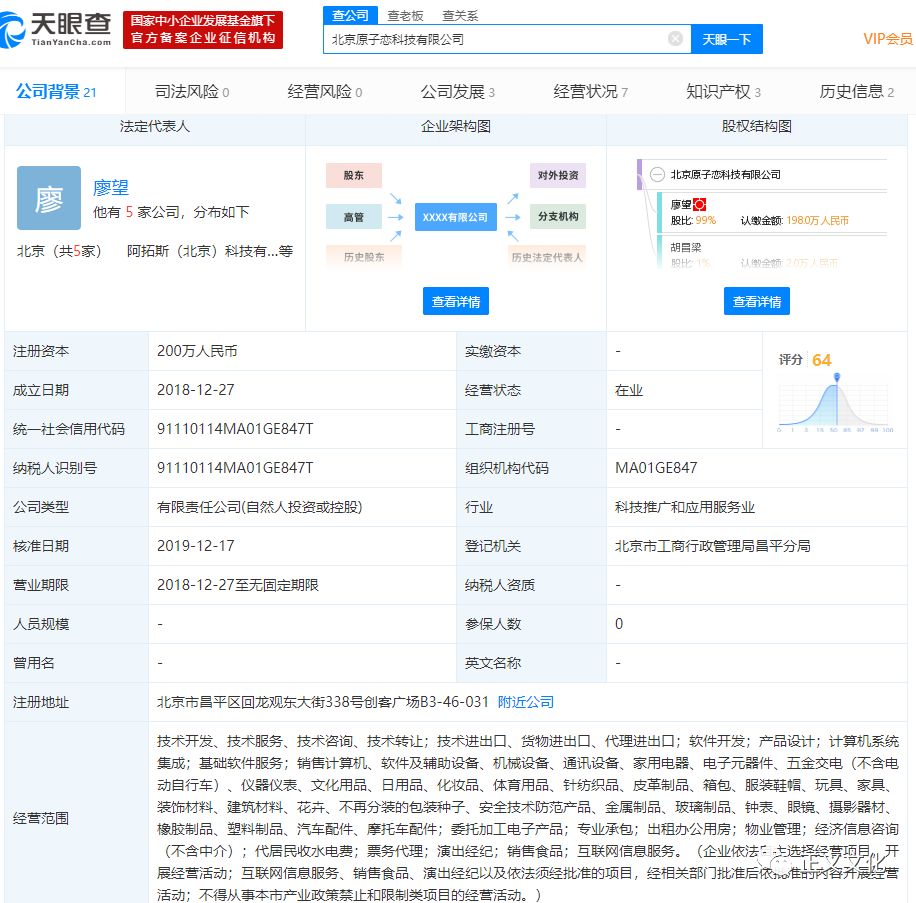Switch to the 查老板 search mode

pos(405,15)
